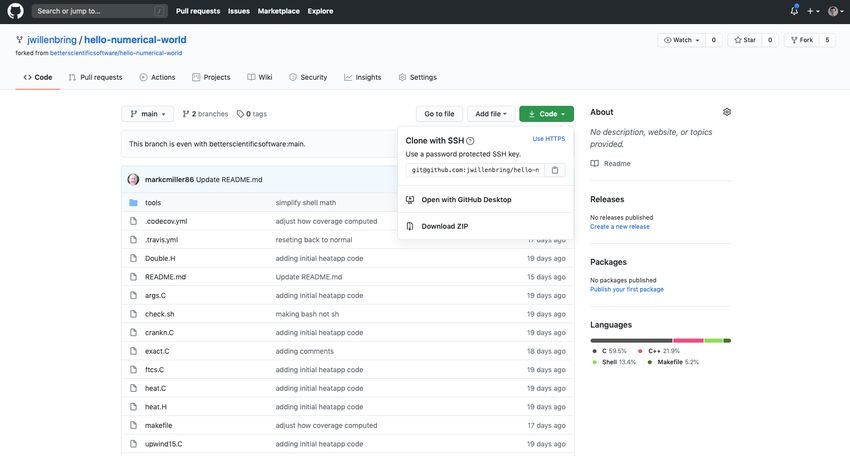Select the Projects tab
Viewport: 850px width, 456px height.
211,77
